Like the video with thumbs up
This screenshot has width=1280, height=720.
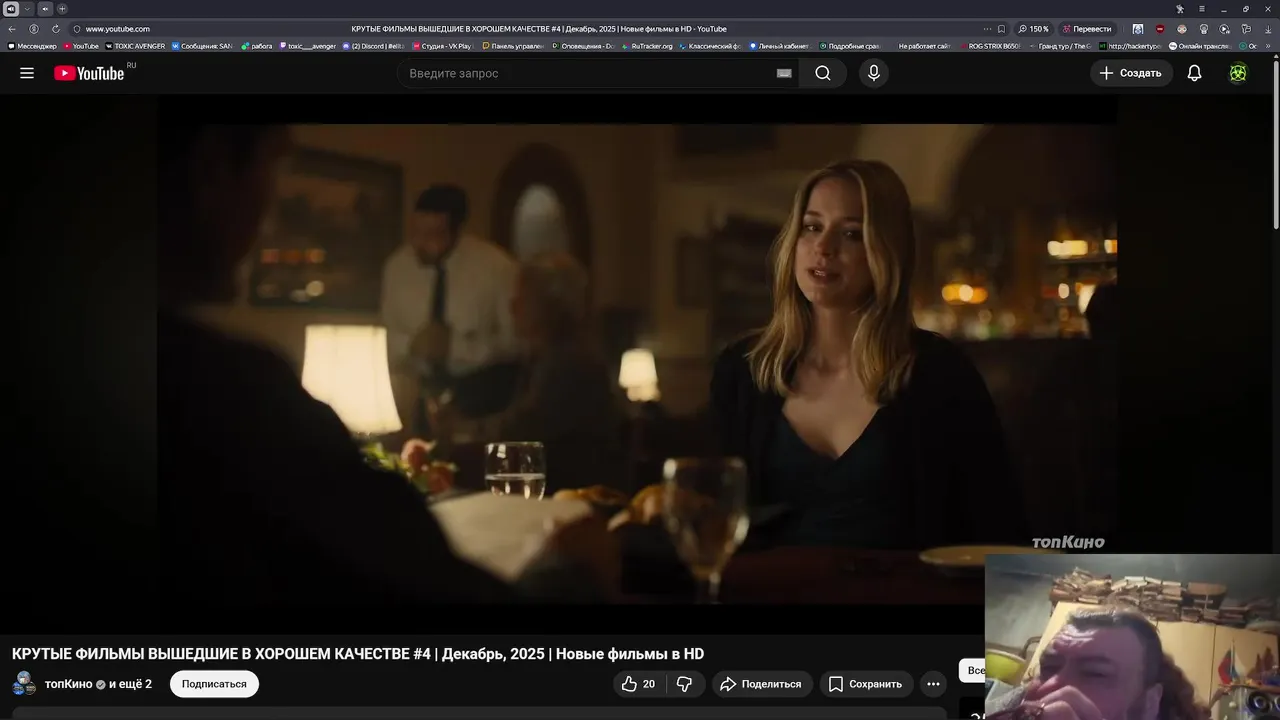638,684
